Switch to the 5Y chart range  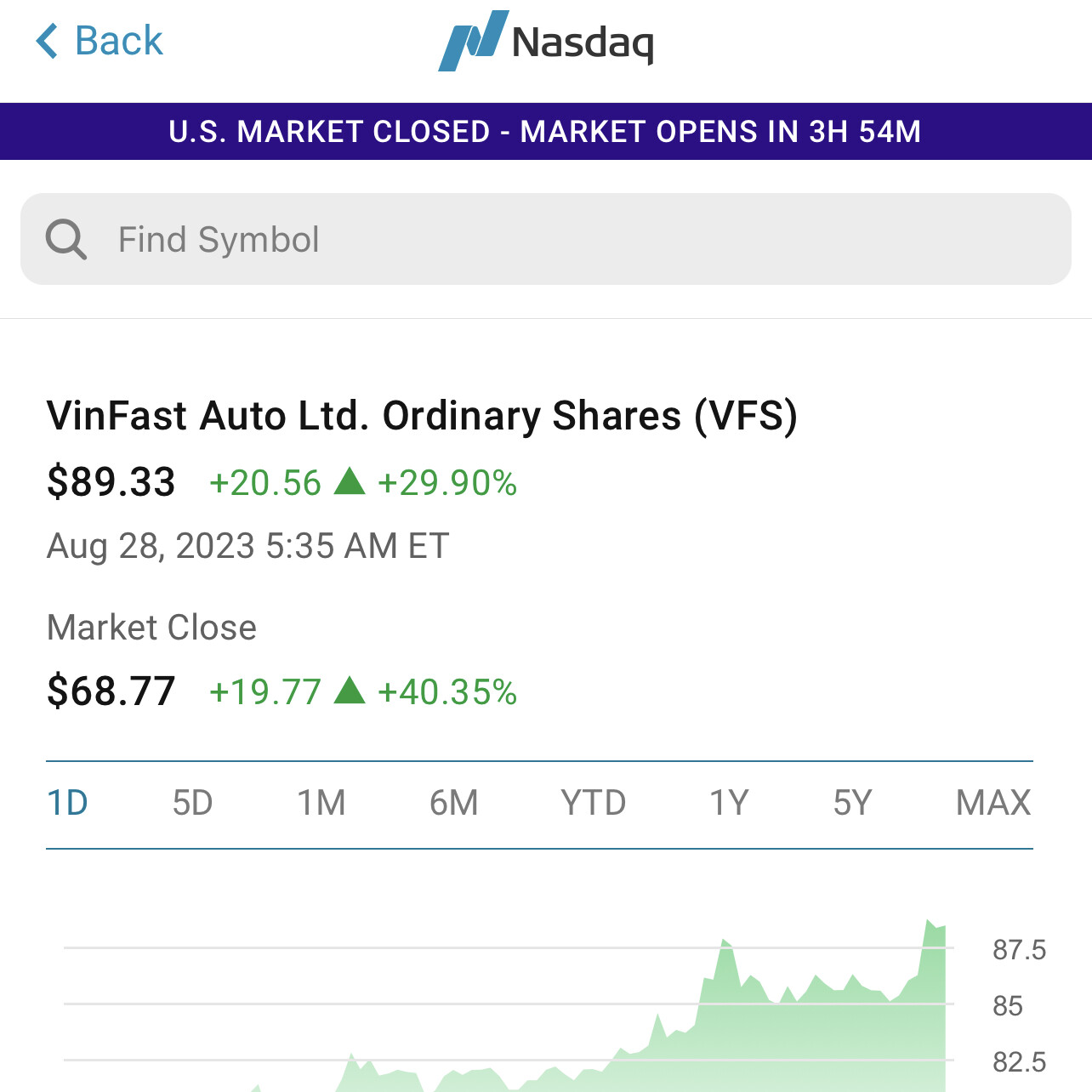pos(852,803)
